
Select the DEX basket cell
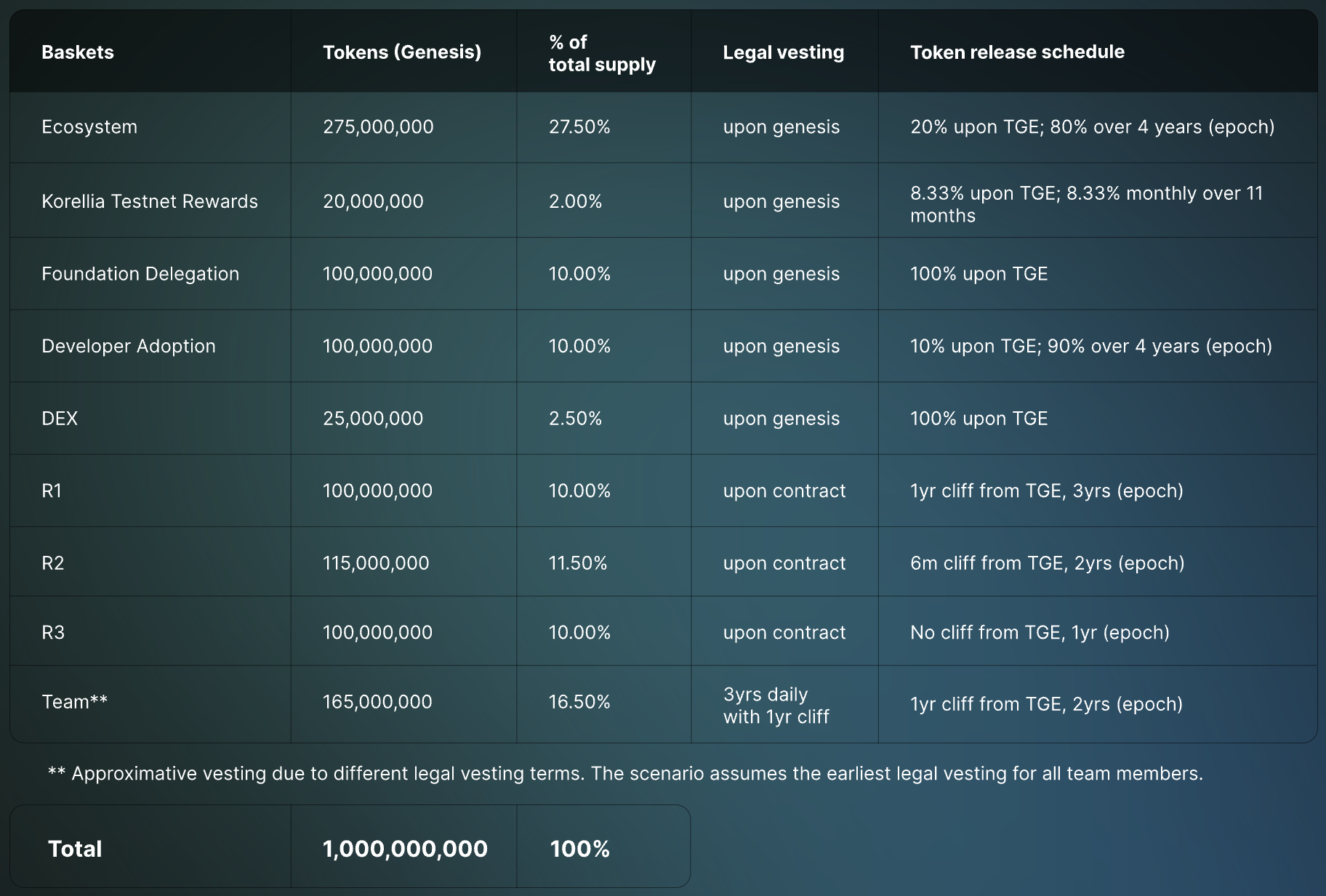click(60, 419)
